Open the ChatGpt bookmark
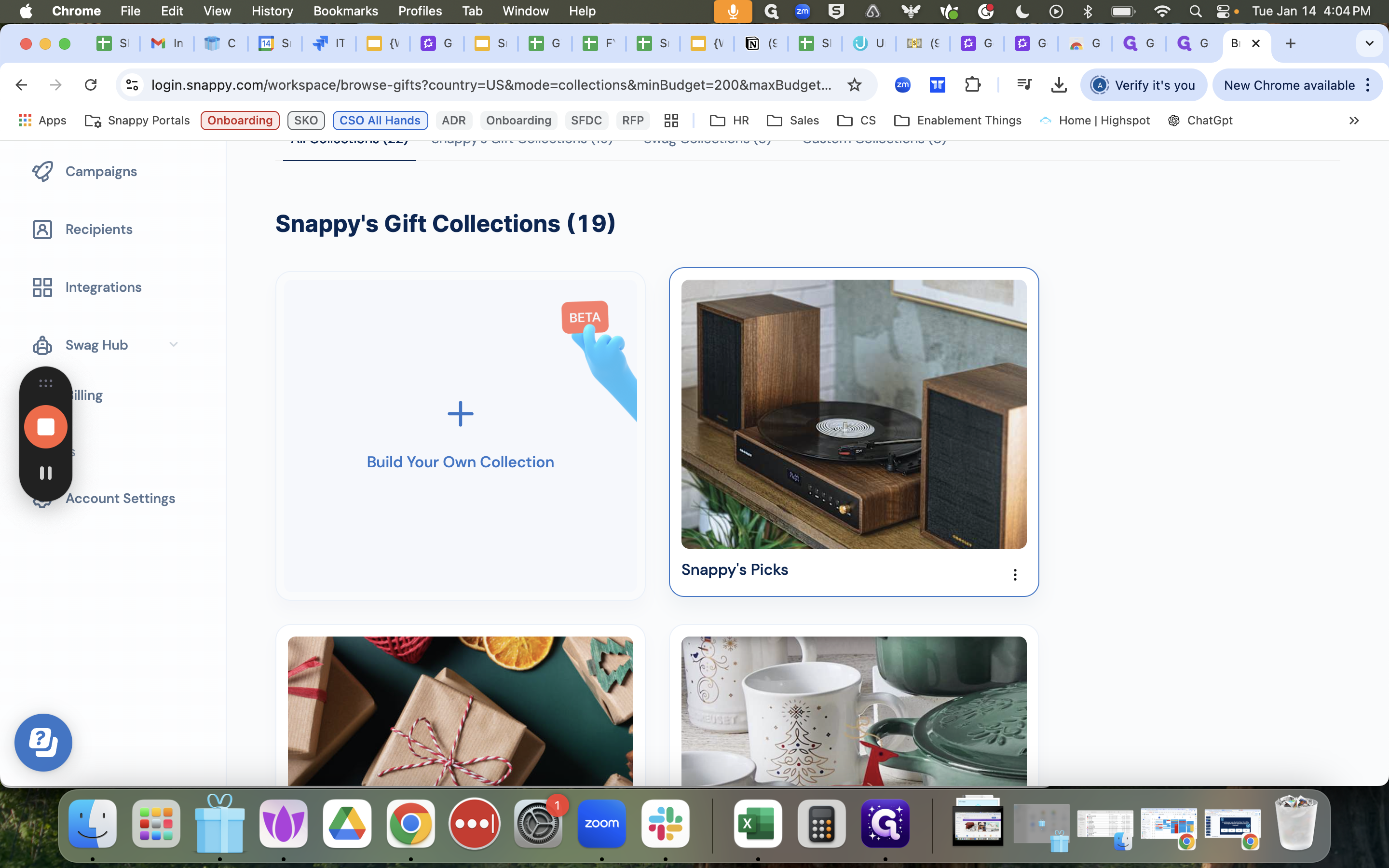This screenshot has height=868, width=1389. point(1200,121)
